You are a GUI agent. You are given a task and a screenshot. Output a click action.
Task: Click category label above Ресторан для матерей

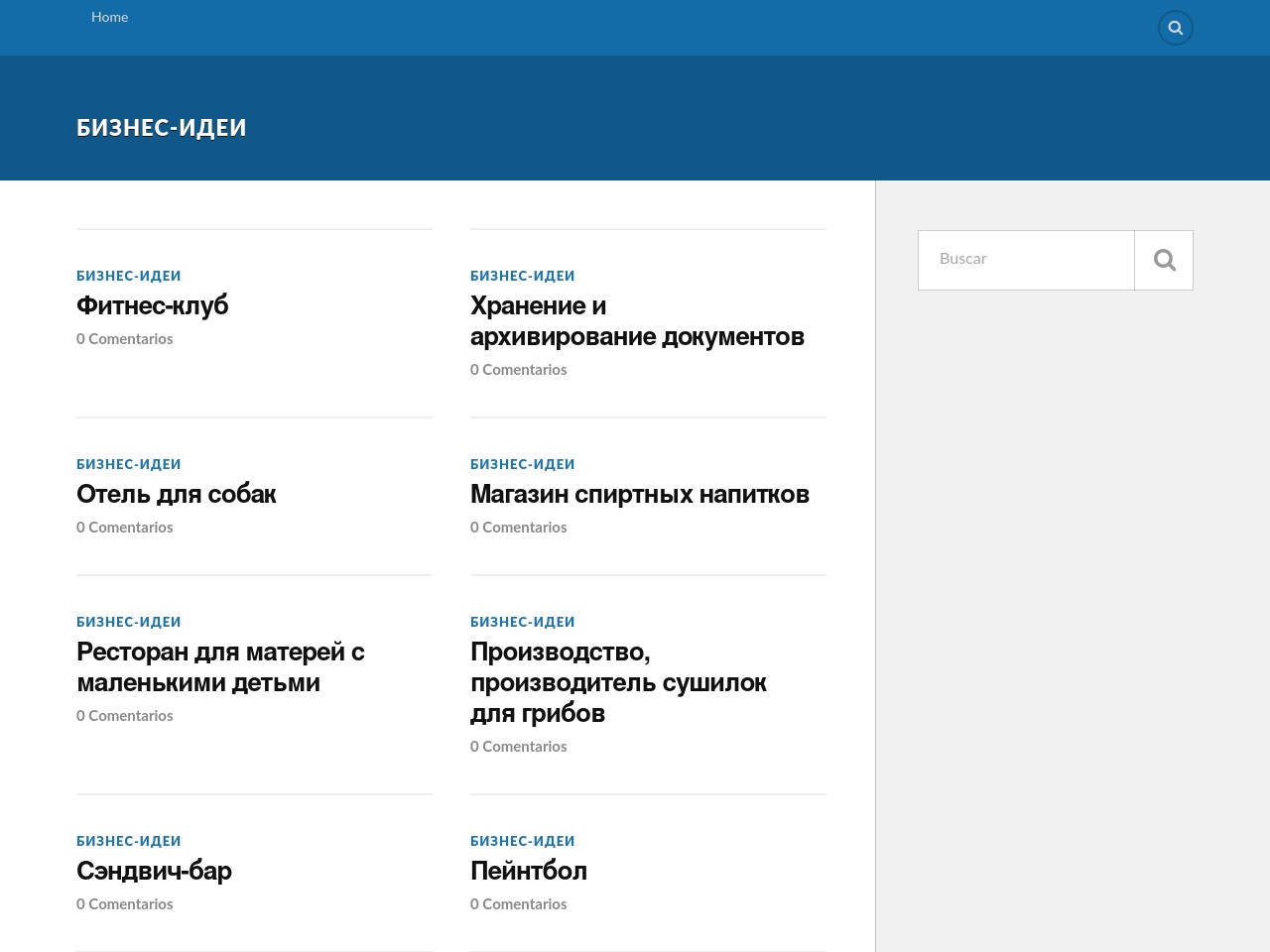(129, 622)
